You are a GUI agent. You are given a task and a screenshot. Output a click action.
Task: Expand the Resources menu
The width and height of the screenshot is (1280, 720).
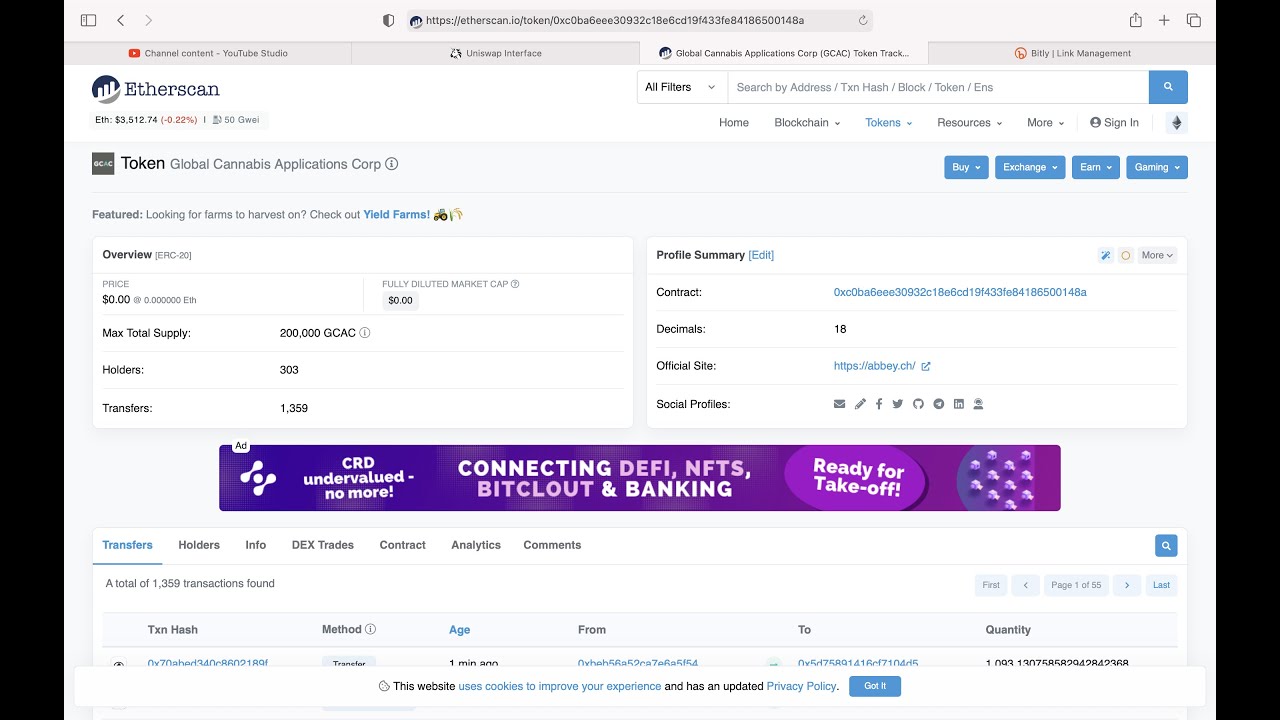(x=970, y=122)
